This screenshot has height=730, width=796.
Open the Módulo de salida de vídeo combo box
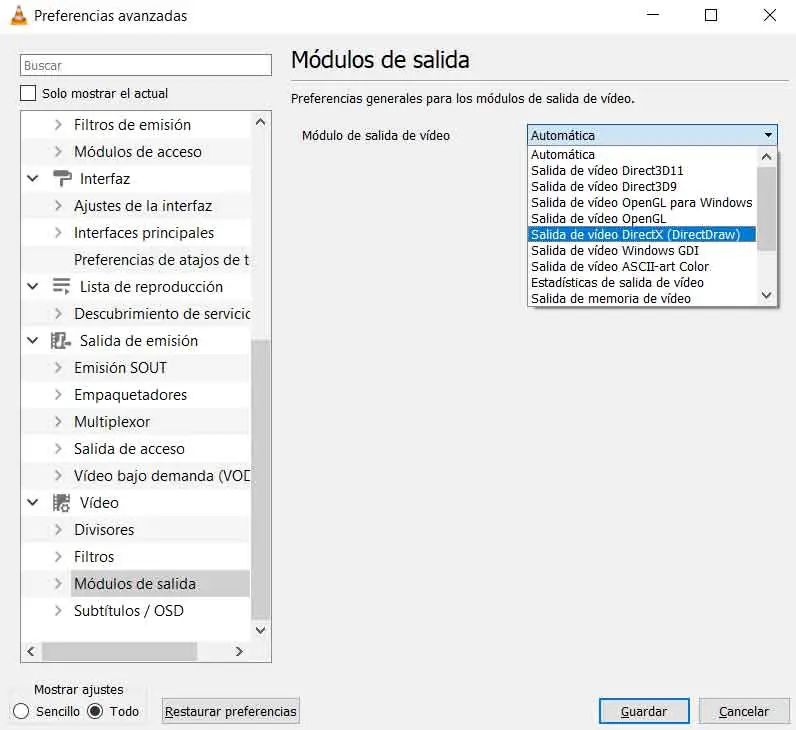pyautogui.click(x=652, y=135)
